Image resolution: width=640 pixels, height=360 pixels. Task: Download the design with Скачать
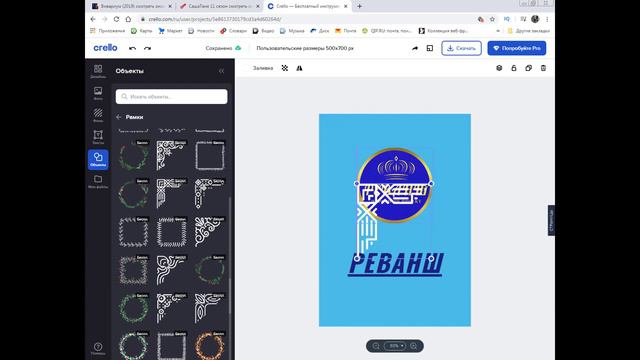coord(461,48)
